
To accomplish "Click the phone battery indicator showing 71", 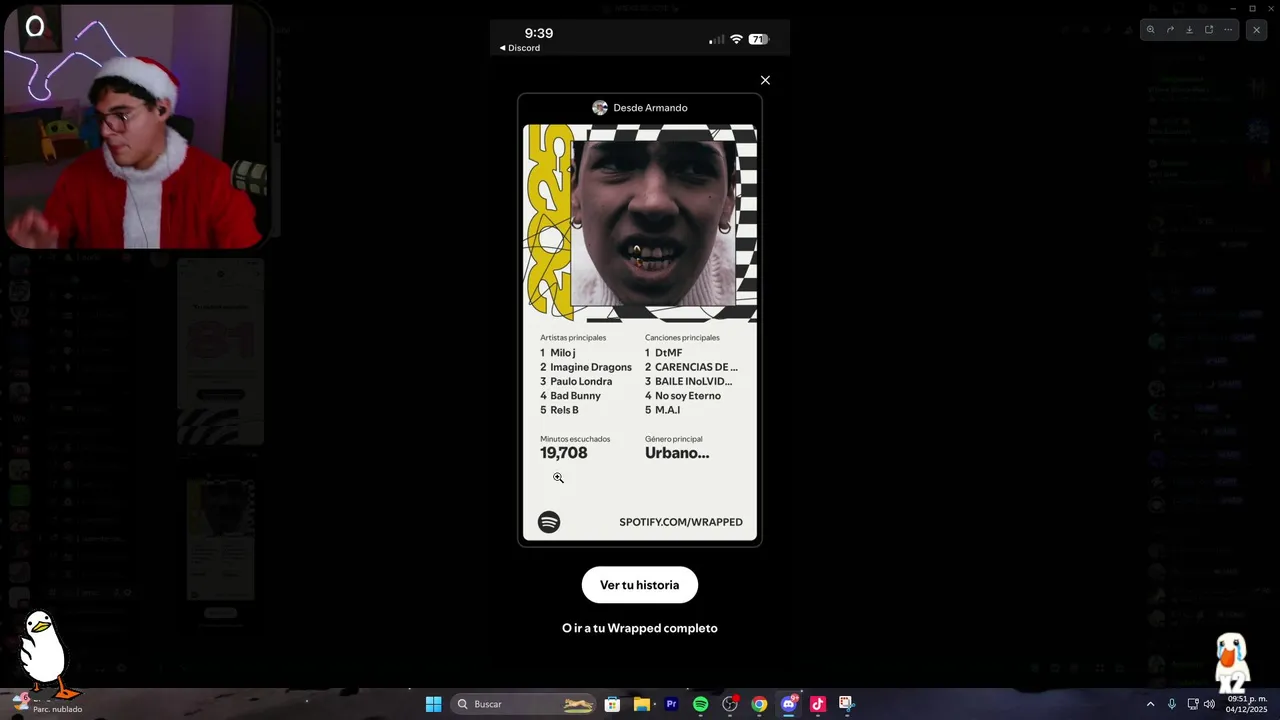I will 759,39.
